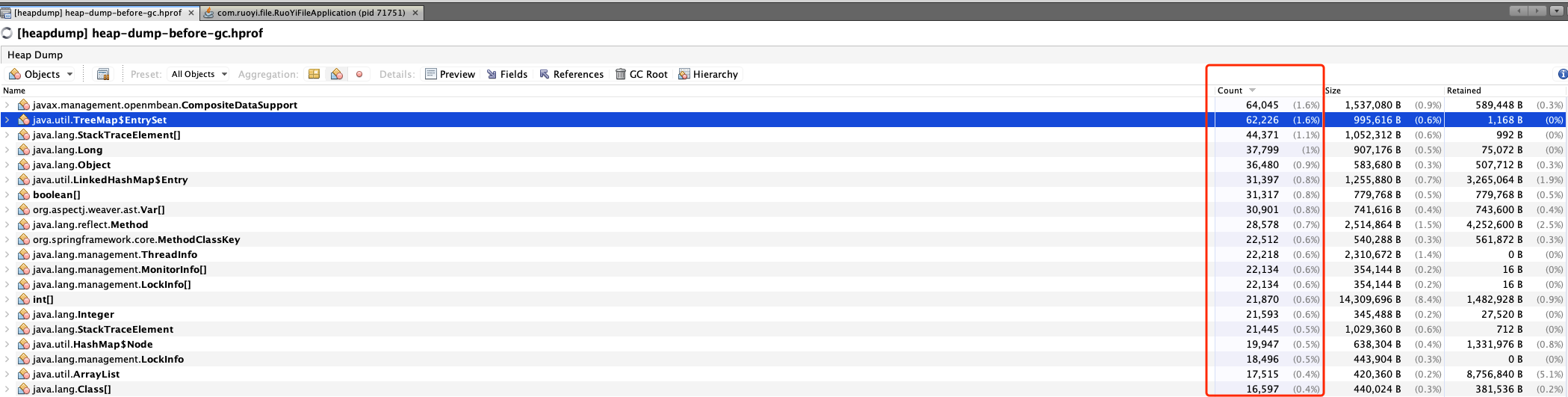This screenshot has width=1568, height=397.
Task: Show the GC Root details
Action: click(x=641, y=74)
